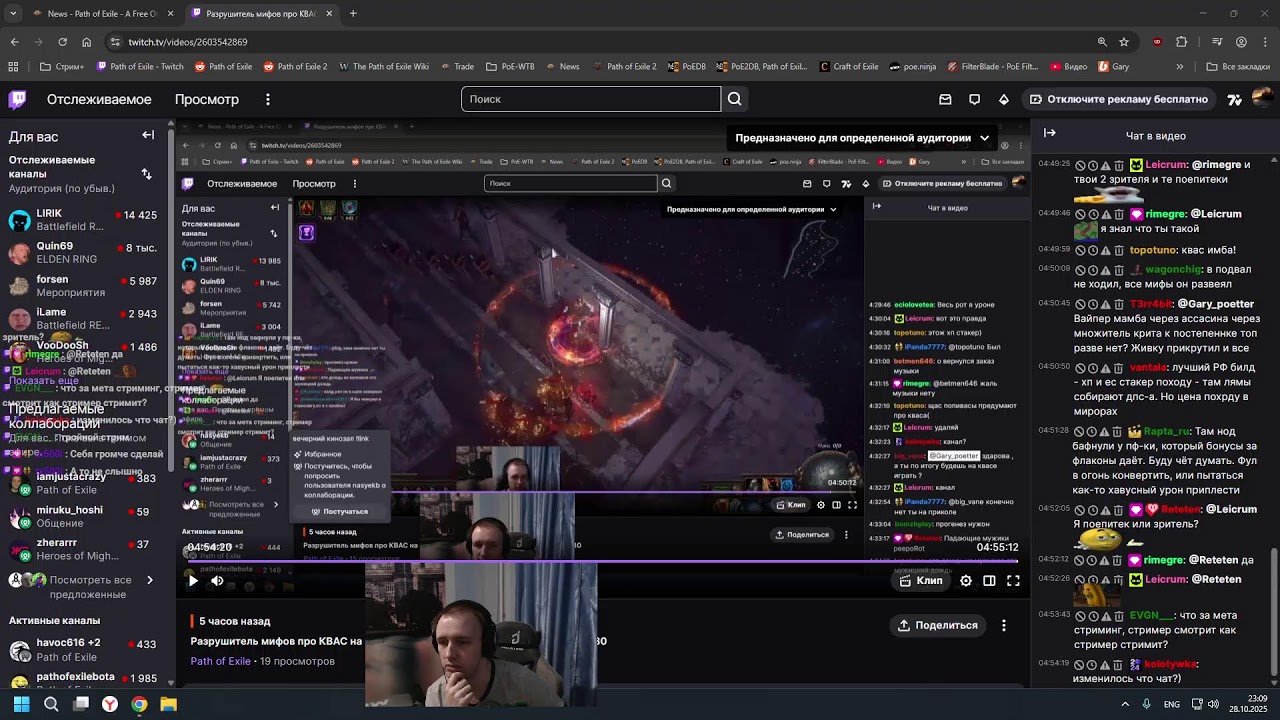Viewport: 1280px width, 720px height.
Task: Click the ban icon on topotuno's message
Action: tap(1080, 250)
